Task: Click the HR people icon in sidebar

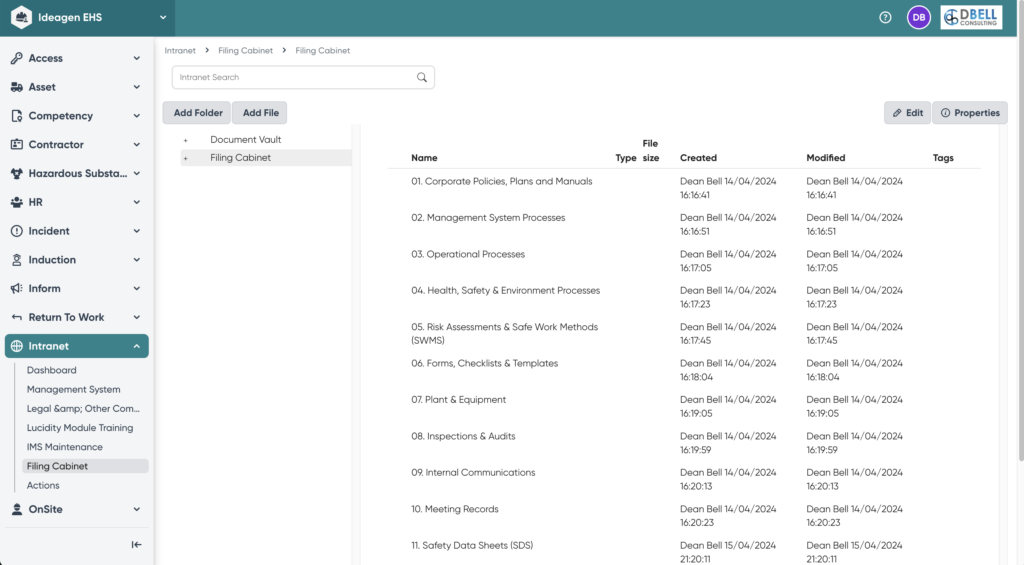Action: (x=16, y=202)
